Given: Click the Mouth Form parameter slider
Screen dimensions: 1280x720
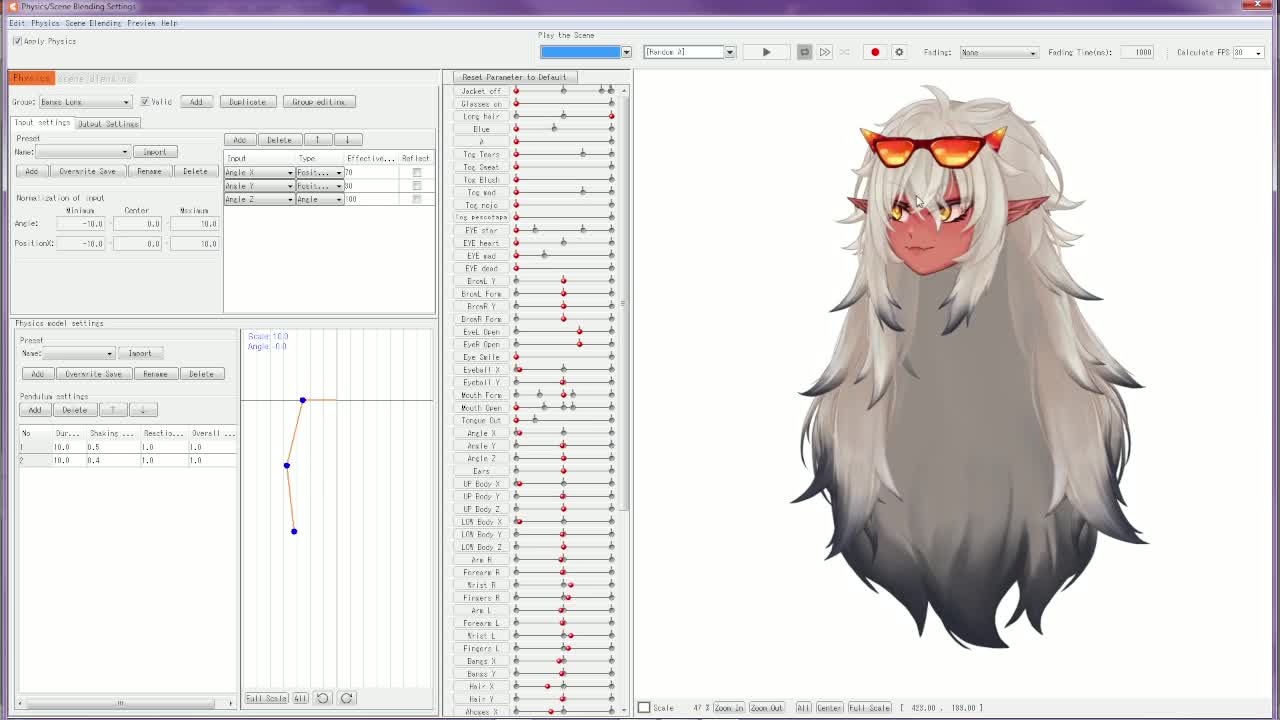Looking at the screenshot, I should point(564,395).
